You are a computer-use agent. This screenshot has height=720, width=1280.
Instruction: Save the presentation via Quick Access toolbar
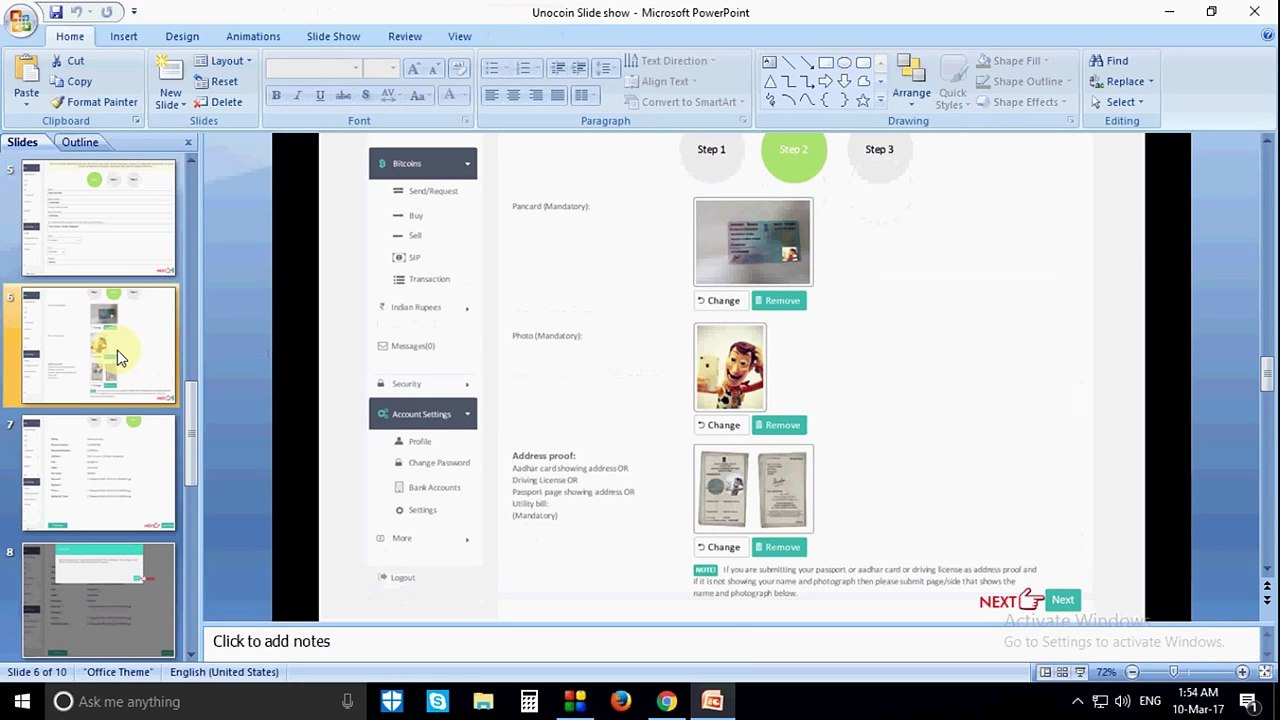pyautogui.click(x=56, y=12)
